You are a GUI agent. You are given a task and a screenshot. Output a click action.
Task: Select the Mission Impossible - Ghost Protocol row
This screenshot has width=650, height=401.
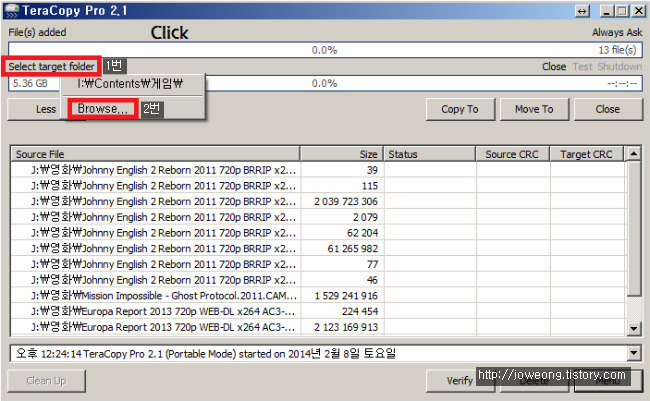pyautogui.click(x=318, y=296)
